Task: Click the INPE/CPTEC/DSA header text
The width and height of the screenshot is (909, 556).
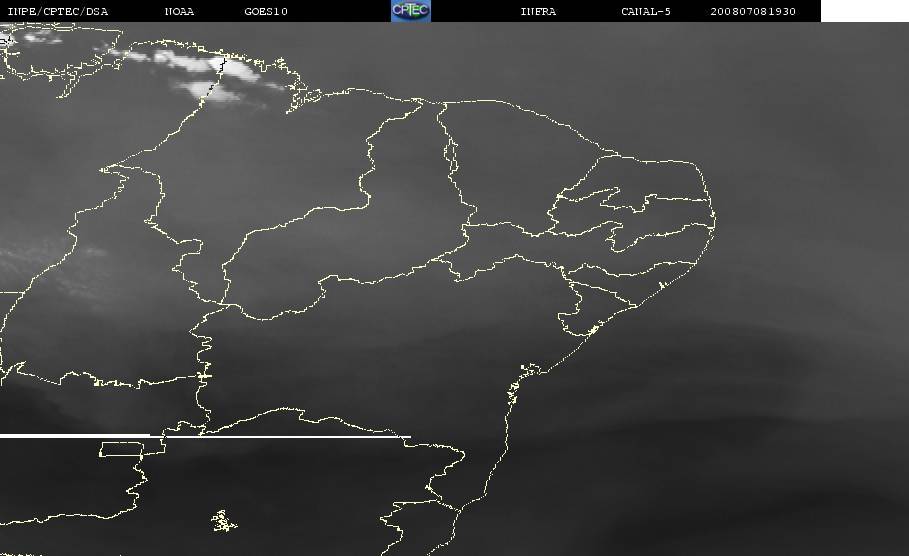Action: [x=57, y=11]
